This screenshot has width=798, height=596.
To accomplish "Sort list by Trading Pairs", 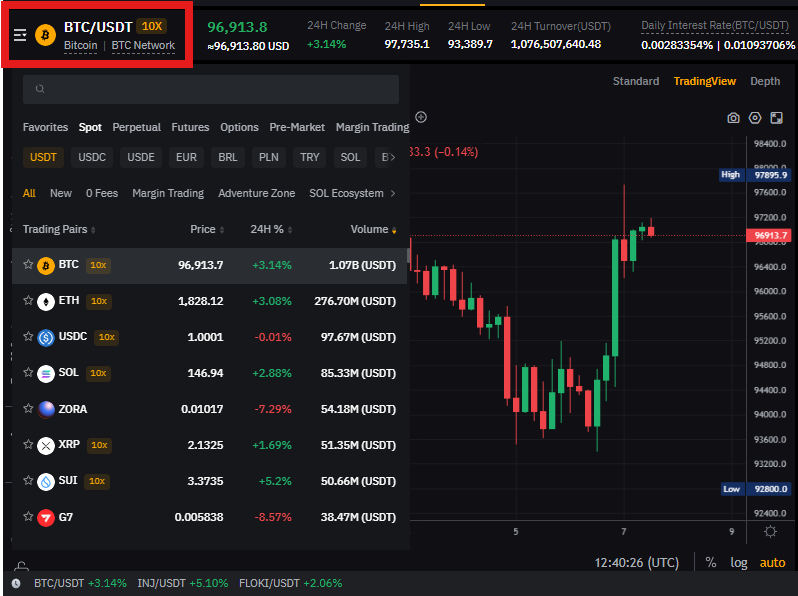I will click(59, 230).
